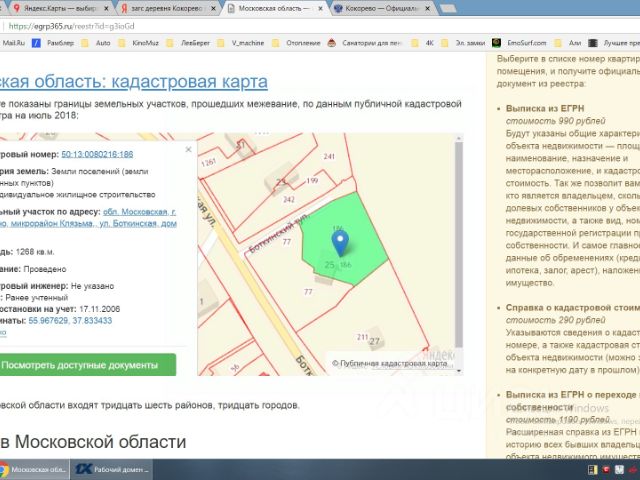The image size is (640, 480).
Task: Close the parcel info popup
Action: pyautogui.click(x=188, y=149)
